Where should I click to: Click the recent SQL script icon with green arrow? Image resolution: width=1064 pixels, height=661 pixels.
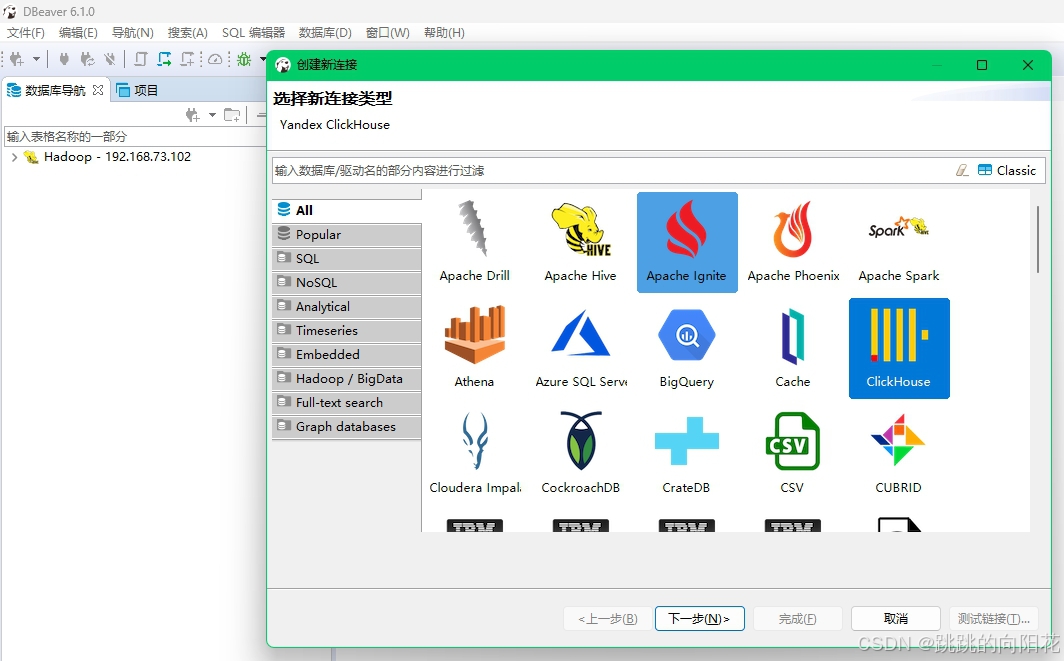coord(164,60)
